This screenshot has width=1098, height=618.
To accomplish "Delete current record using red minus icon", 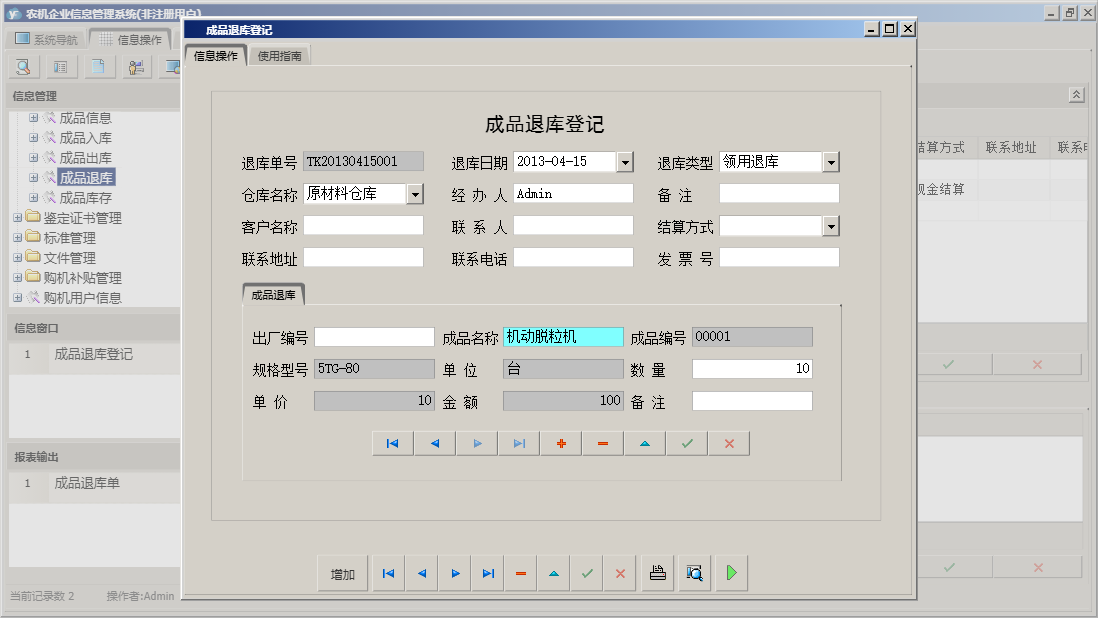I will point(521,573).
